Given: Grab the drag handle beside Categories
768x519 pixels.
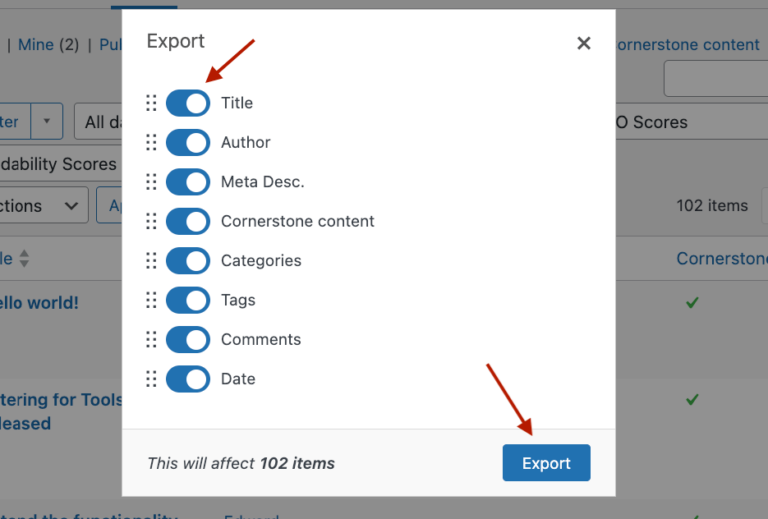Looking at the screenshot, I should point(151,260).
